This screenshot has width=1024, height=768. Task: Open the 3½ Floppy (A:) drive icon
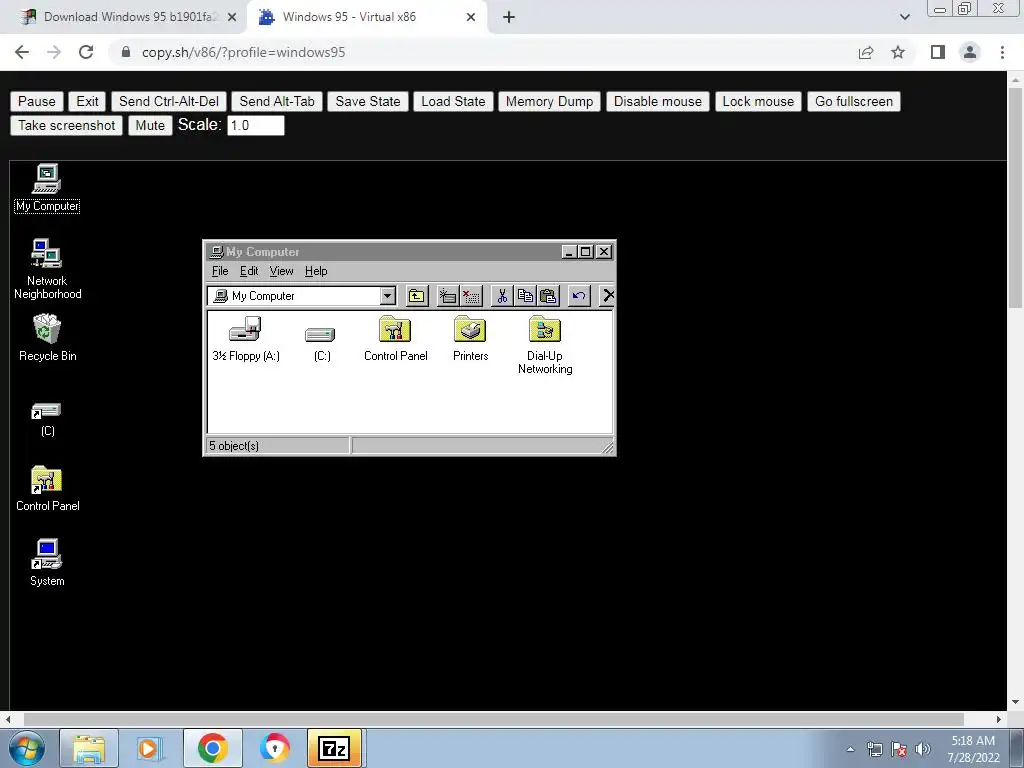pos(246,338)
